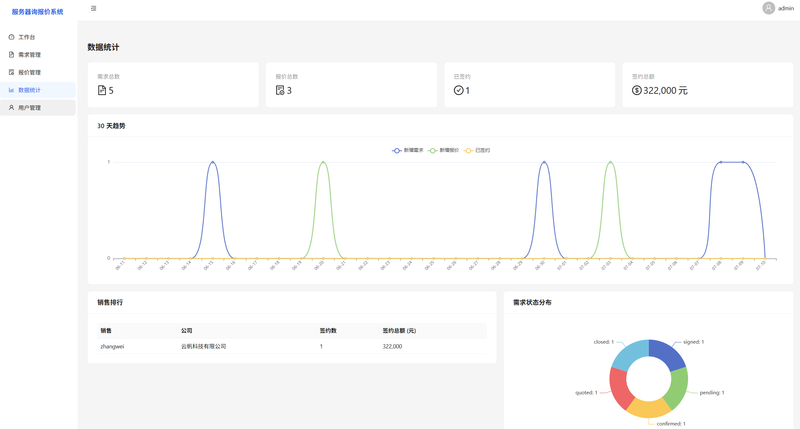
Task: Click the check-circle icon in 已签约 card
Action: (458, 90)
